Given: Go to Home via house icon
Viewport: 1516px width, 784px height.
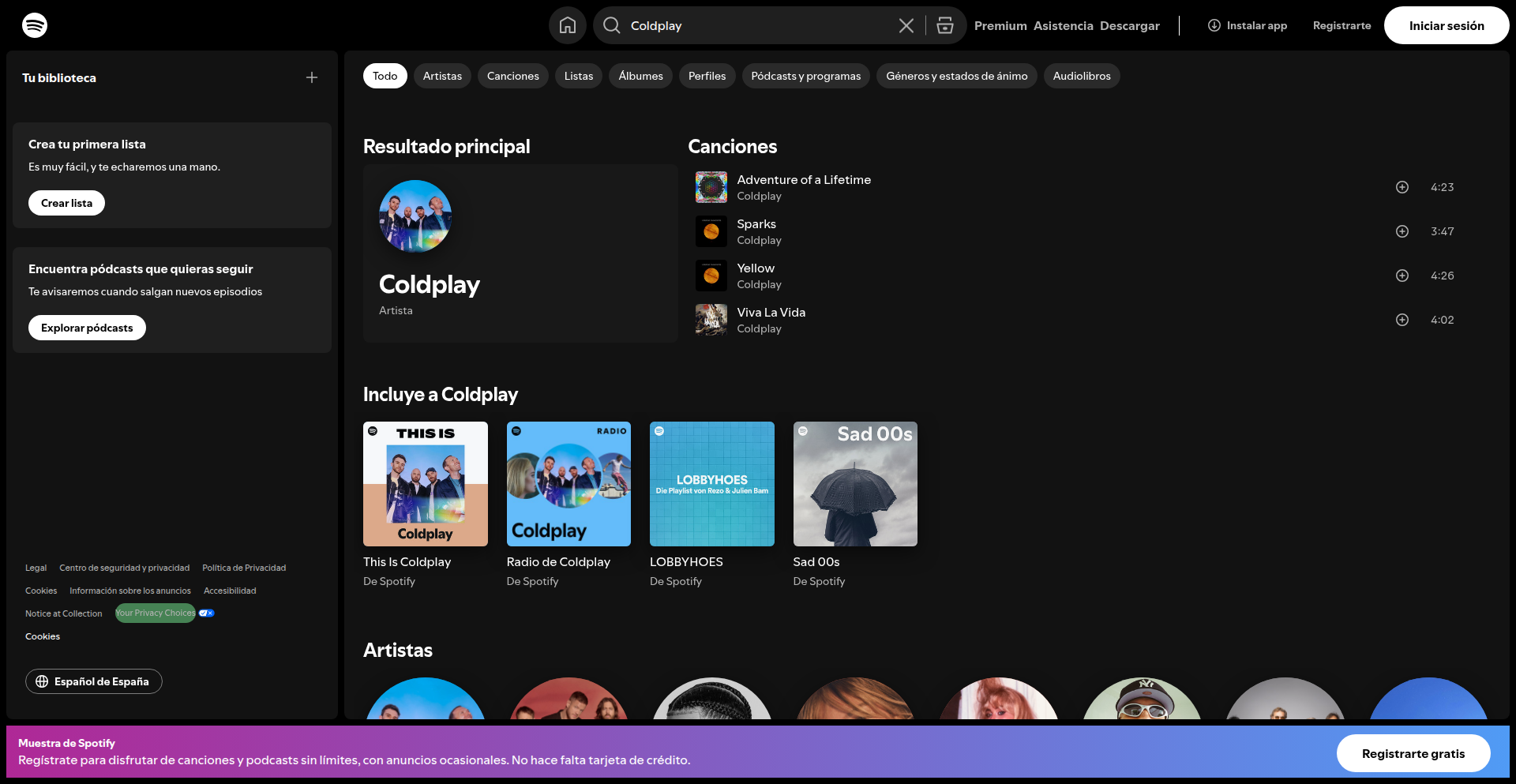Looking at the screenshot, I should click(567, 25).
